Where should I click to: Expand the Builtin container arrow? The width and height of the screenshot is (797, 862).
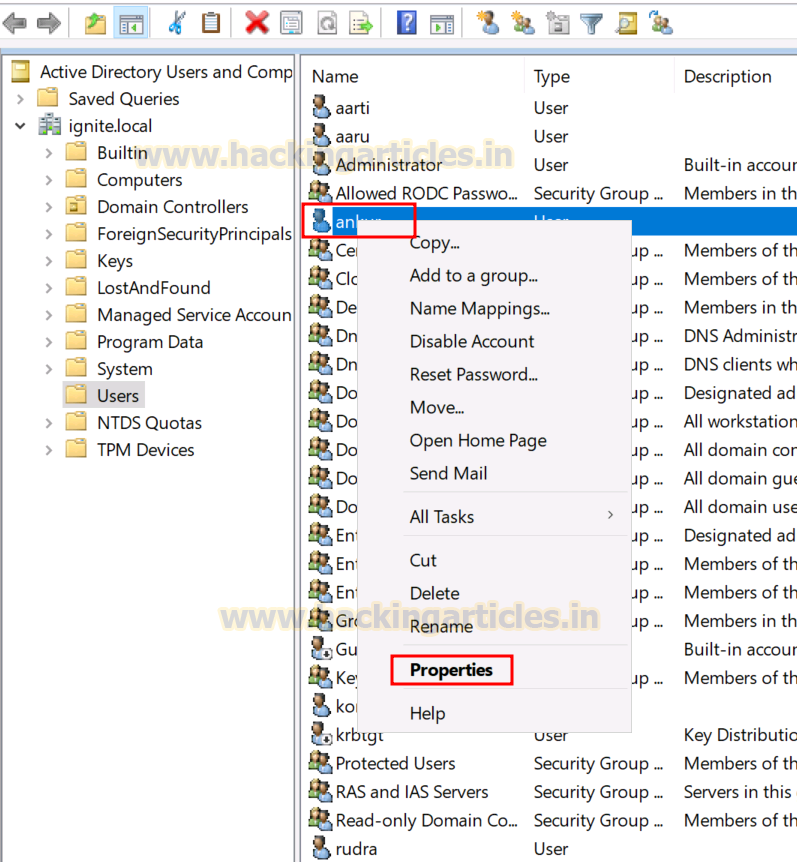point(49,153)
